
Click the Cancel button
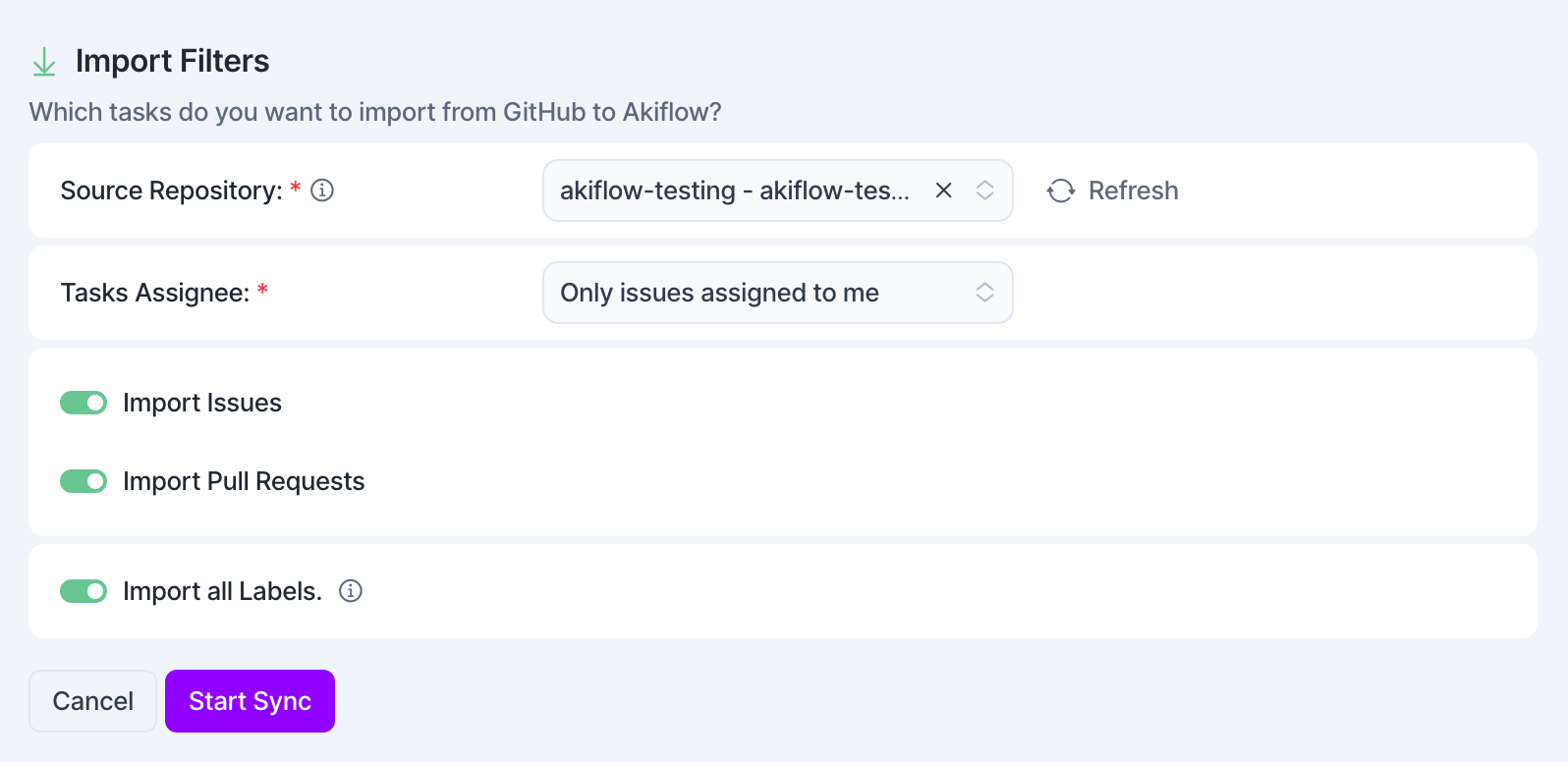(93, 701)
